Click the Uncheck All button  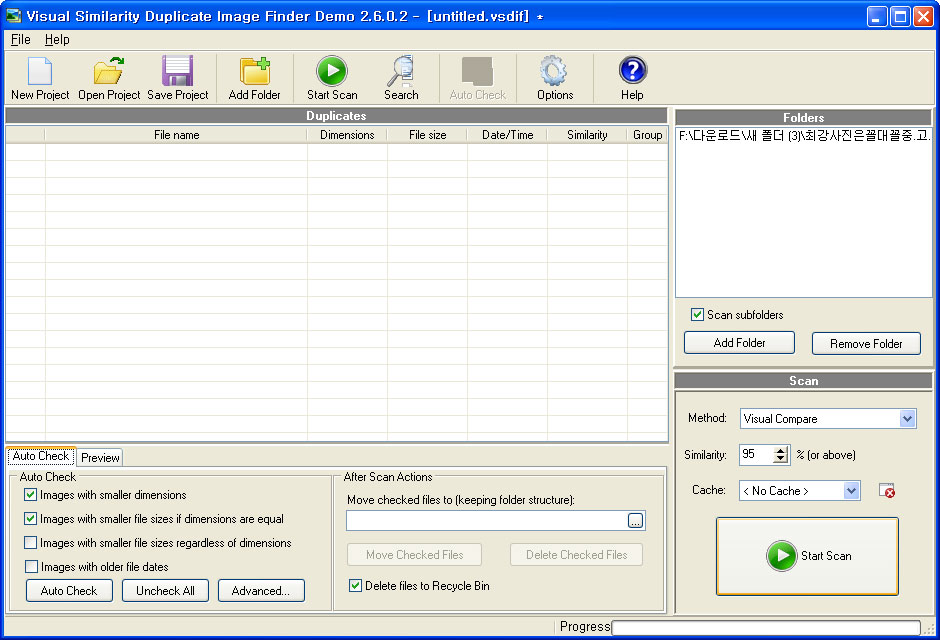coord(165,591)
